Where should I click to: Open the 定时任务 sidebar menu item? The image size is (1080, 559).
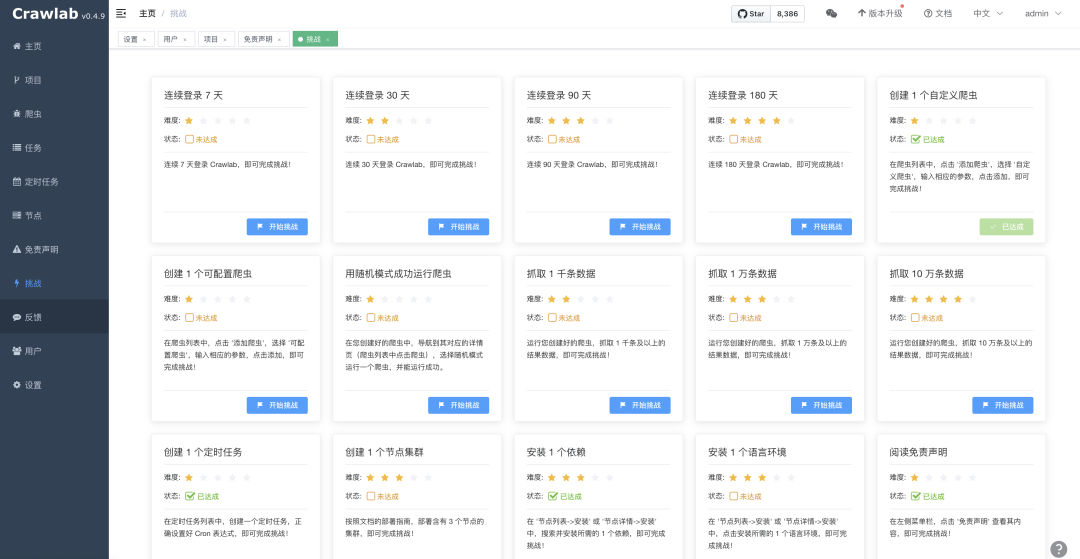pyautogui.click(x=54, y=182)
